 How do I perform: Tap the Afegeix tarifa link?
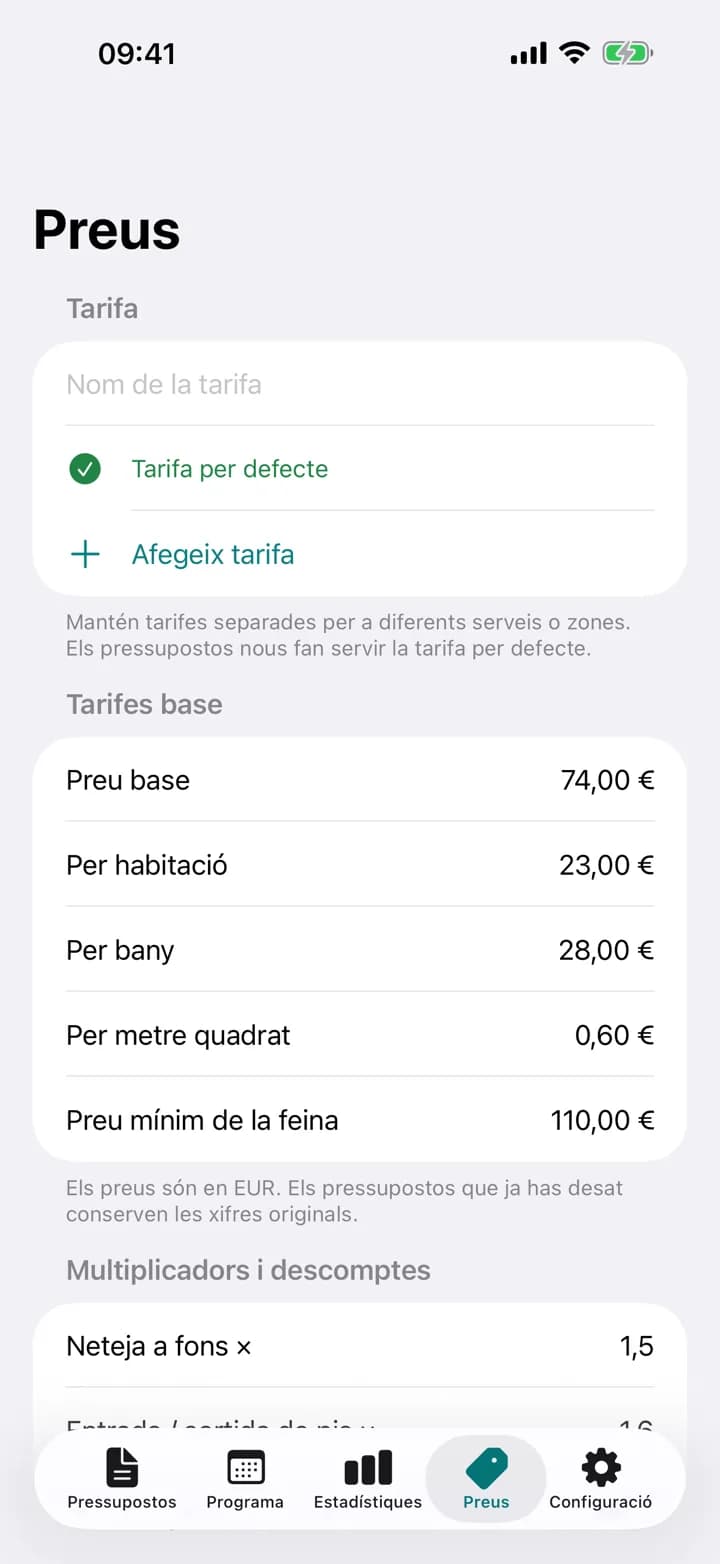point(213,554)
